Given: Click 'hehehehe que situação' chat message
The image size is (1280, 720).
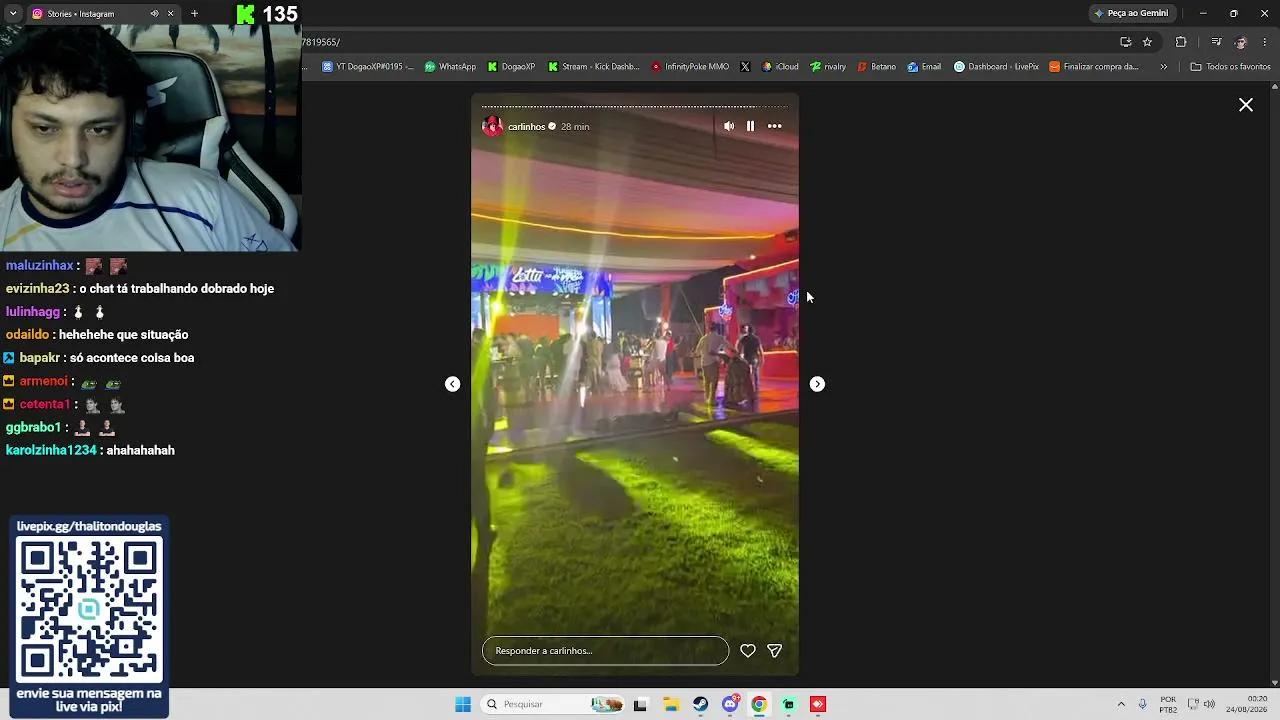Looking at the screenshot, I should click(x=123, y=335).
